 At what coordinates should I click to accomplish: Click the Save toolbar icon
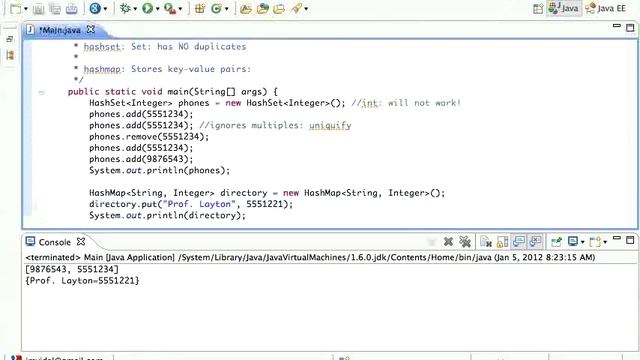[39, 9]
